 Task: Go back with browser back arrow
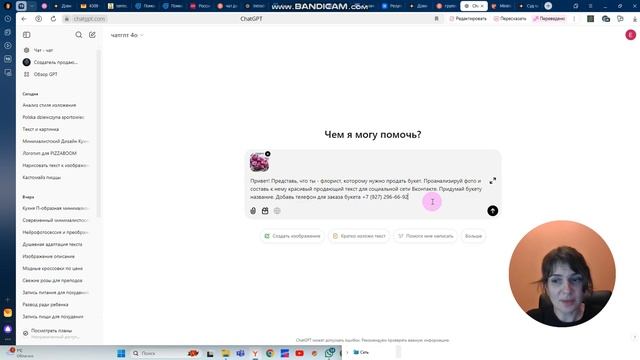click(x=24, y=19)
